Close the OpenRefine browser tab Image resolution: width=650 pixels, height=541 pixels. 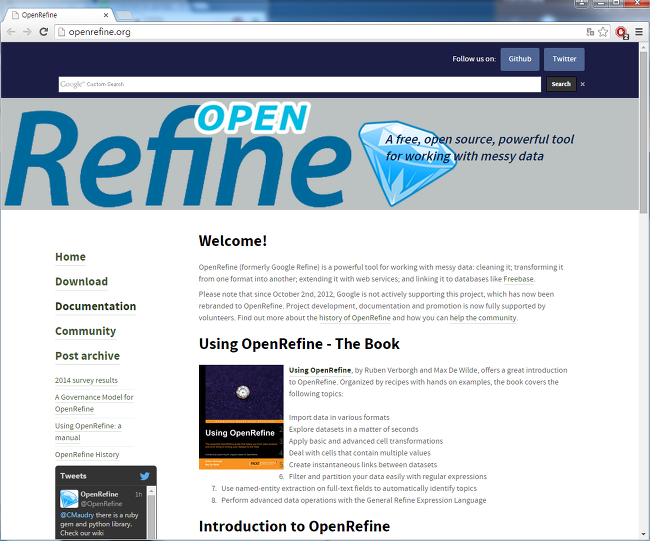point(106,15)
